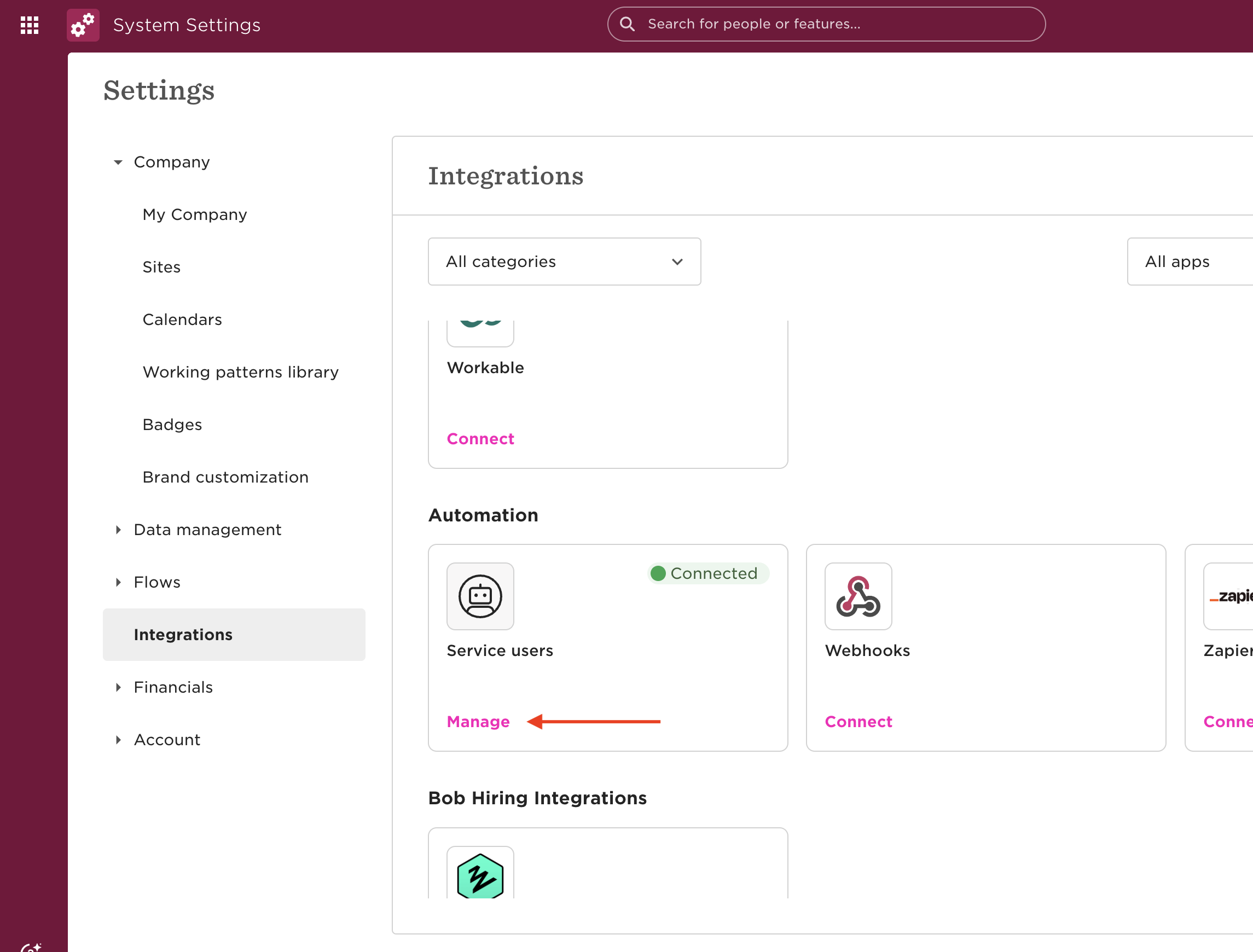
Task: Open the apps grid launcher icon
Action: (x=30, y=25)
